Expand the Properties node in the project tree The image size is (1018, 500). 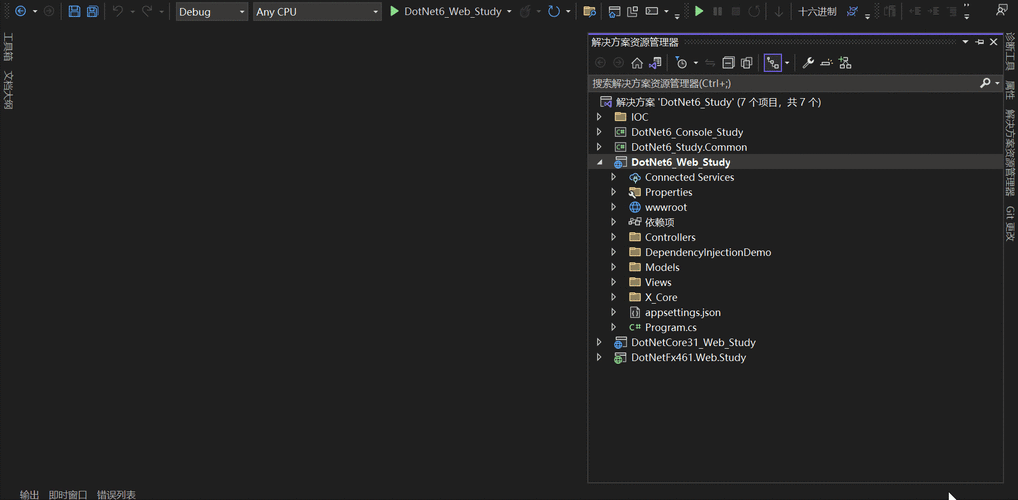point(614,192)
